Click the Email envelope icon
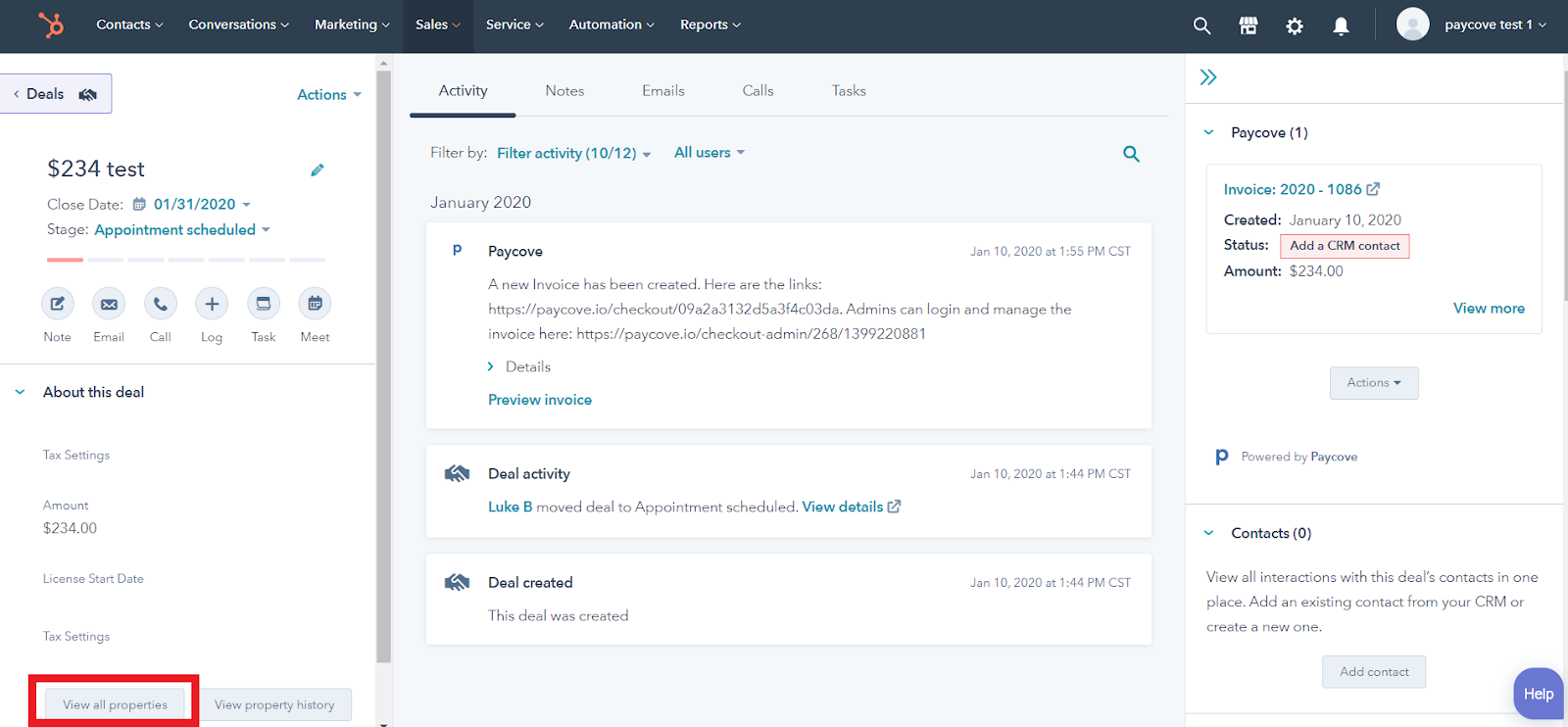 pyautogui.click(x=109, y=304)
